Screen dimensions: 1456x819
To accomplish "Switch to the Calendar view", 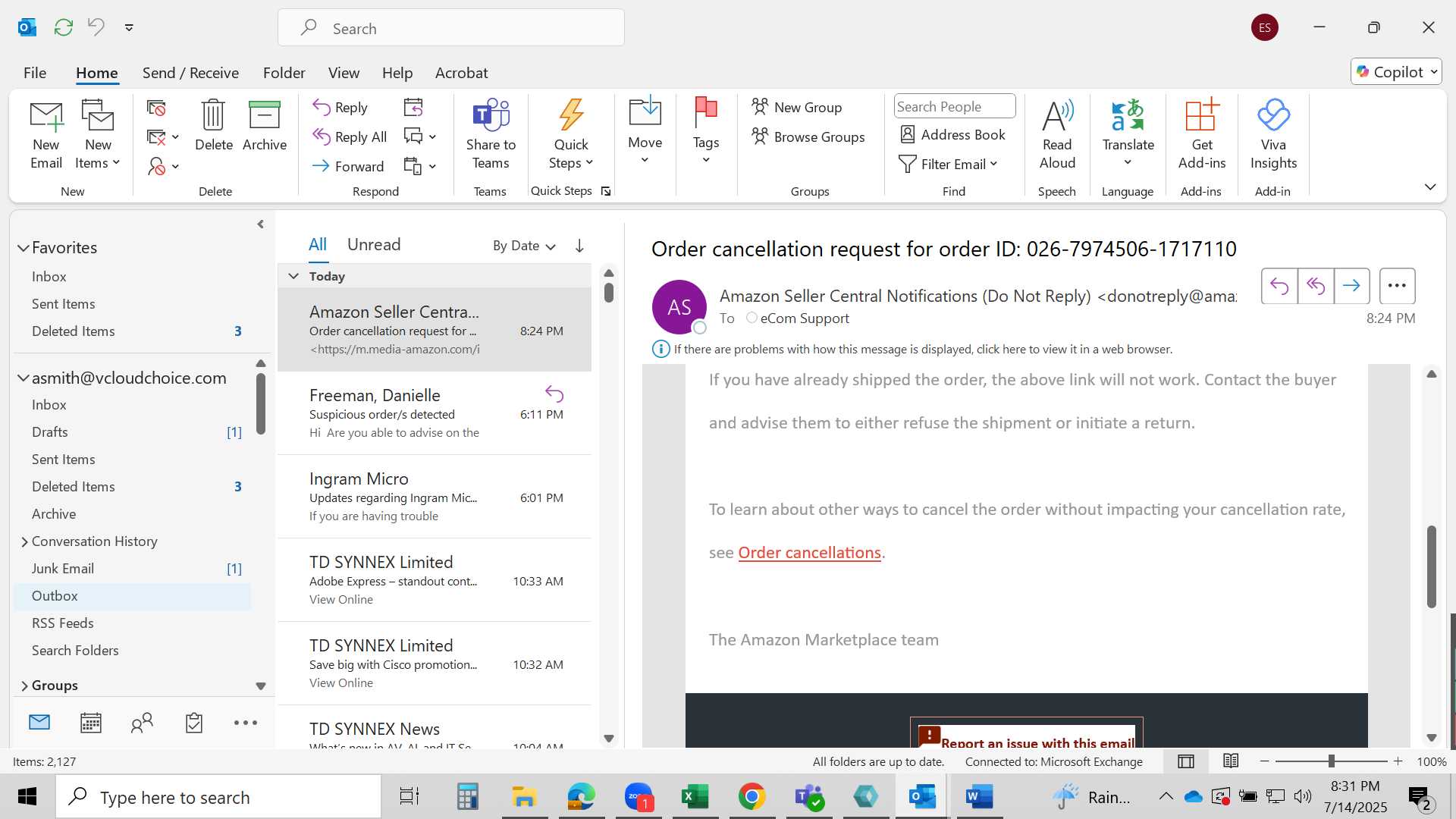I will point(91,723).
